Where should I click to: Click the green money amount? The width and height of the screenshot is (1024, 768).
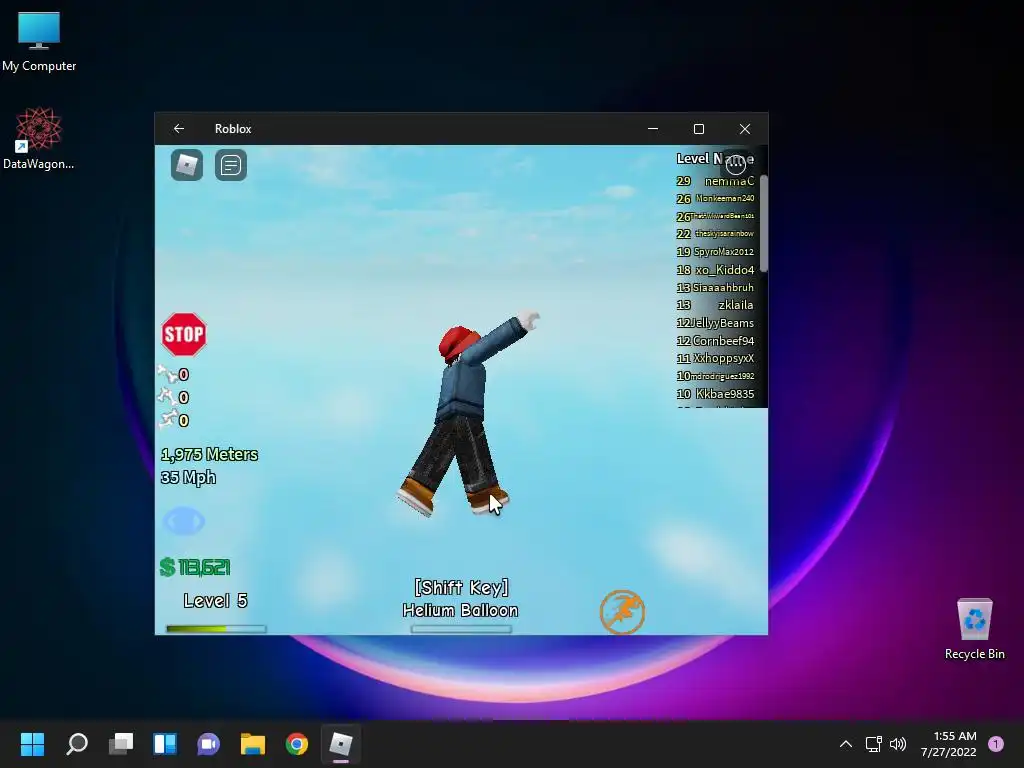click(195, 567)
